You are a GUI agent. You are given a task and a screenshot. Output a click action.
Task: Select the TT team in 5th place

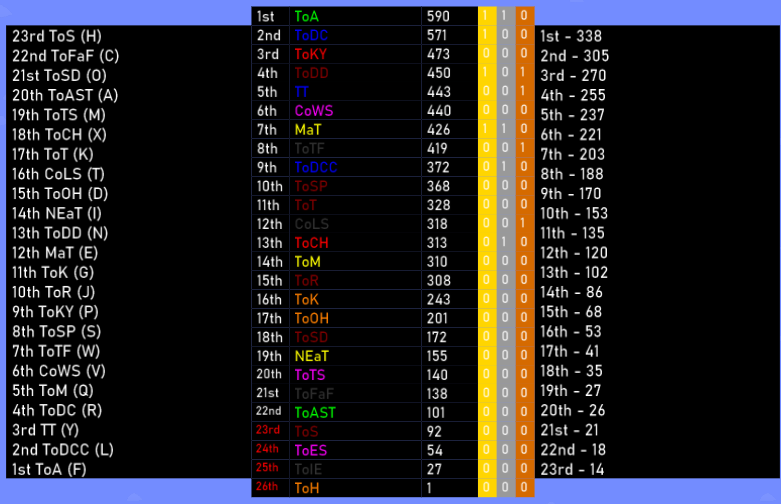click(301, 92)
